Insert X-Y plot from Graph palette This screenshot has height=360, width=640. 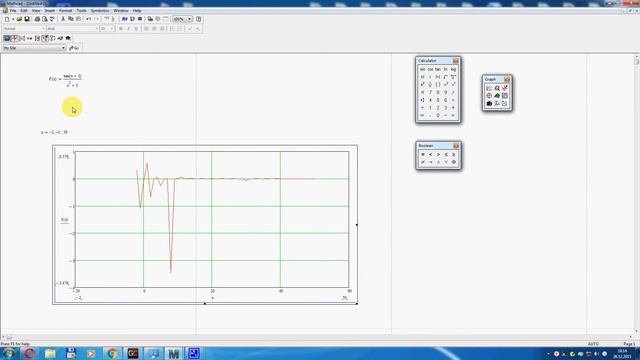489,88
